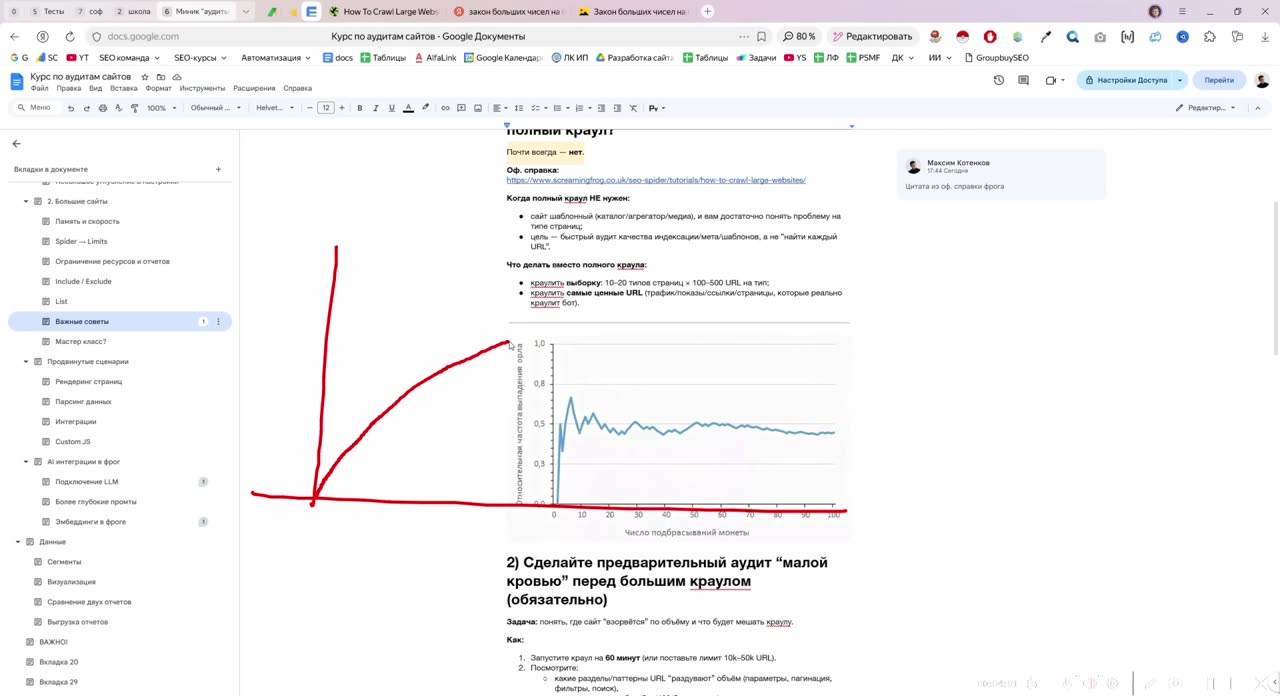Open the Screaming Frog tutorial link

656,180
